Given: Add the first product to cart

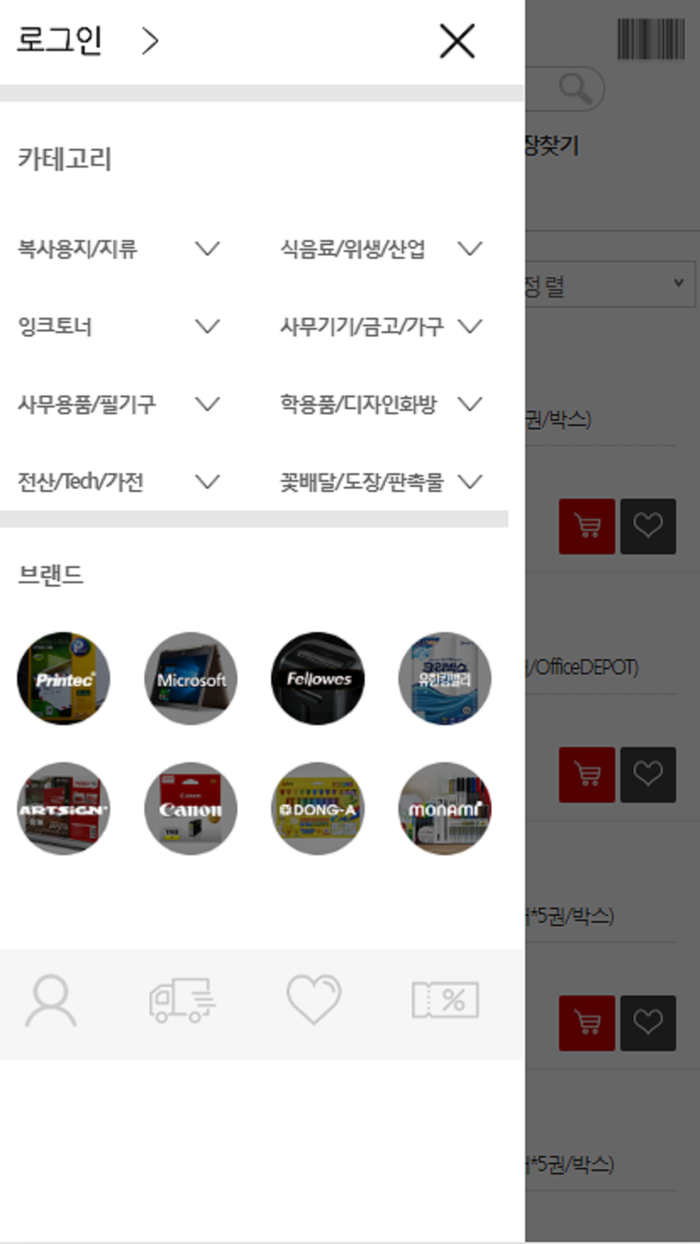Looking at the screenshot, I should (587, 526).
